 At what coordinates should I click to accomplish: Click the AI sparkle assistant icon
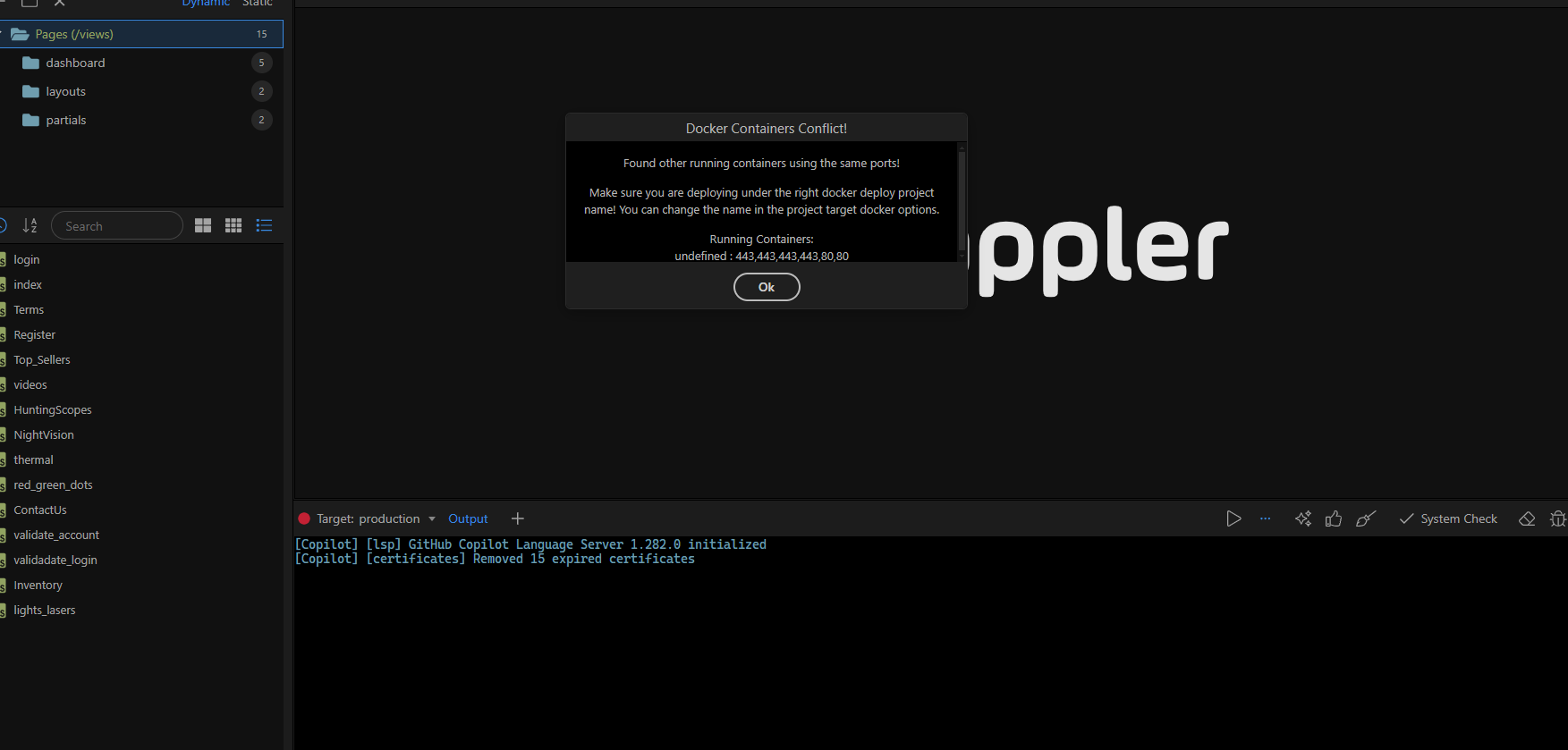coord(1303,518)
